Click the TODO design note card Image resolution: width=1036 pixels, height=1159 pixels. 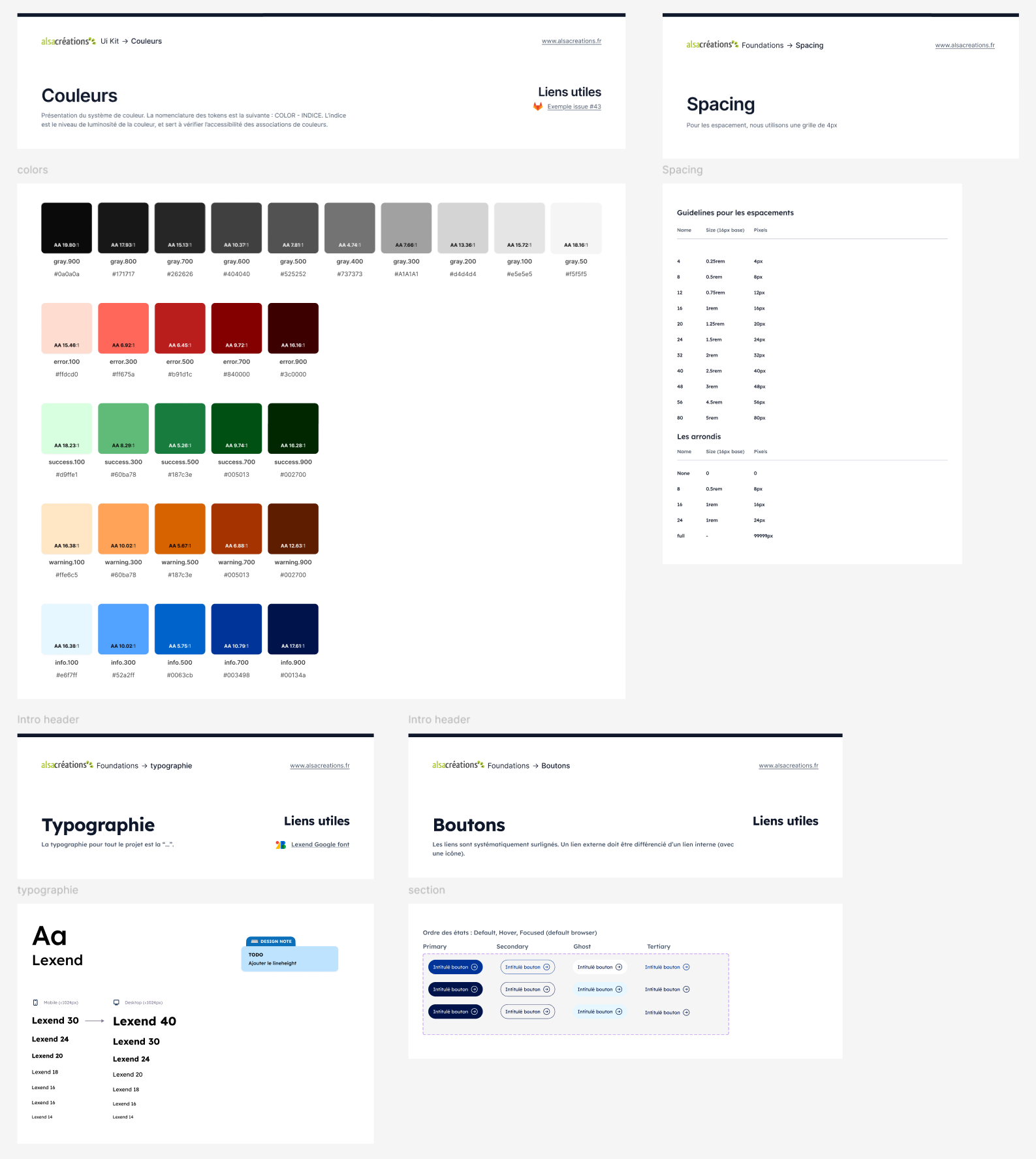290,959
